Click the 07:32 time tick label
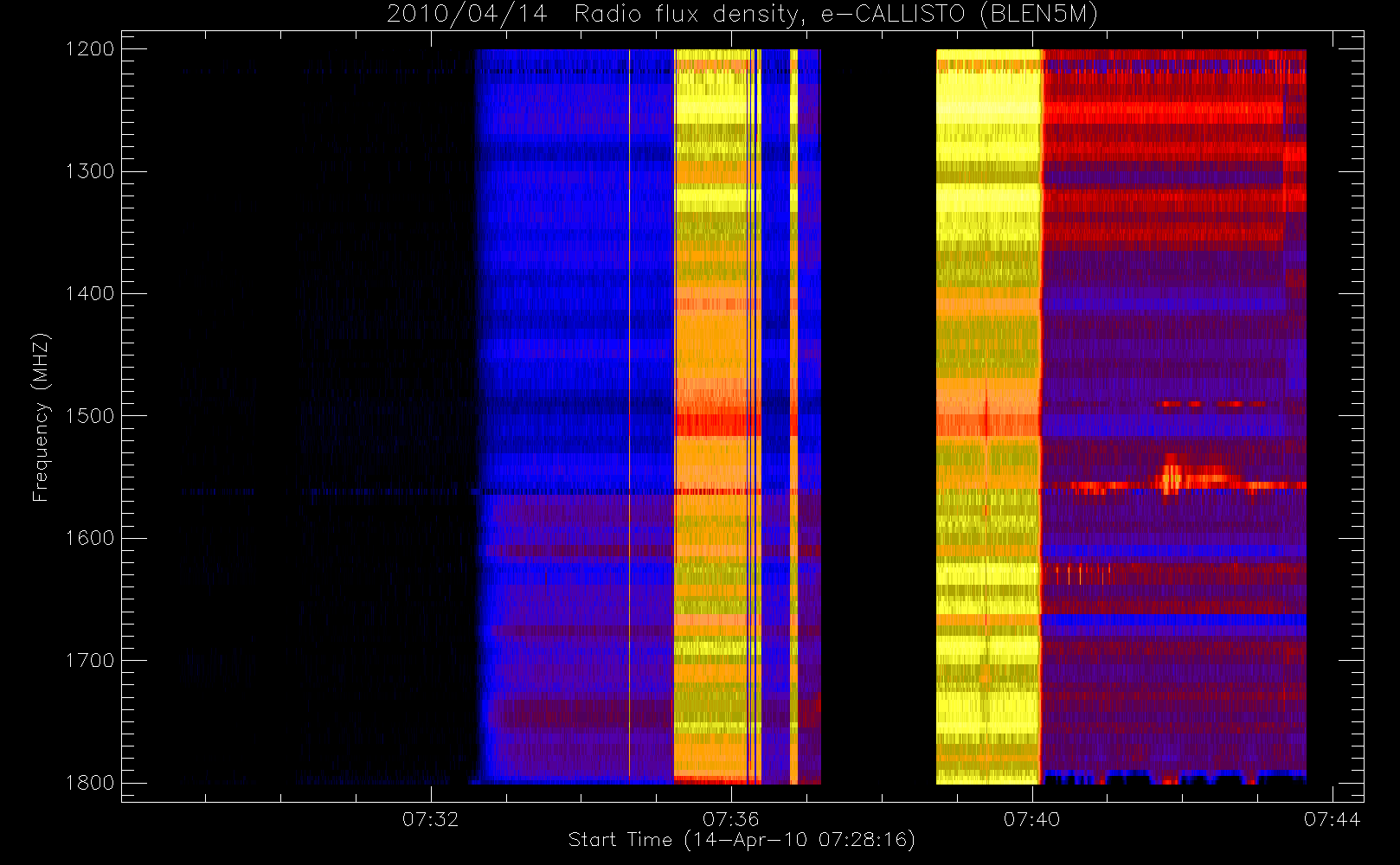This screenshot has width=1400, height=865. 430,819
